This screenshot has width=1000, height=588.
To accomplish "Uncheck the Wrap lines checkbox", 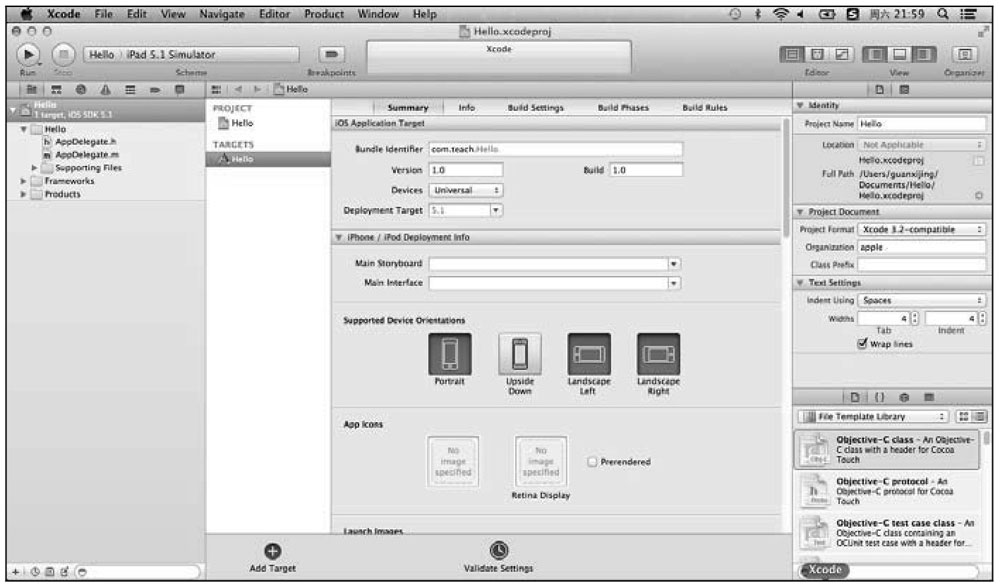I will [x=862, y=344].
